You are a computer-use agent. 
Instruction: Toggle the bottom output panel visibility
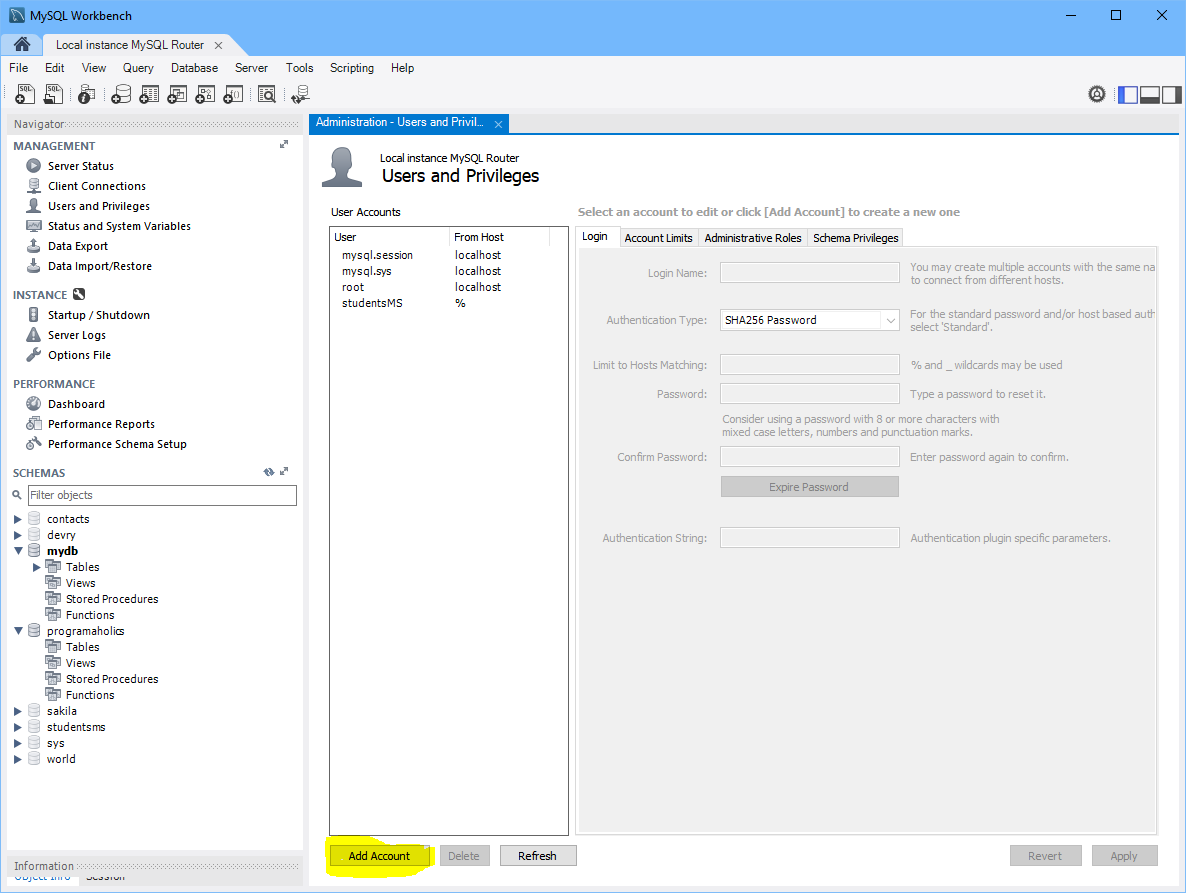tap(1149, 94)
